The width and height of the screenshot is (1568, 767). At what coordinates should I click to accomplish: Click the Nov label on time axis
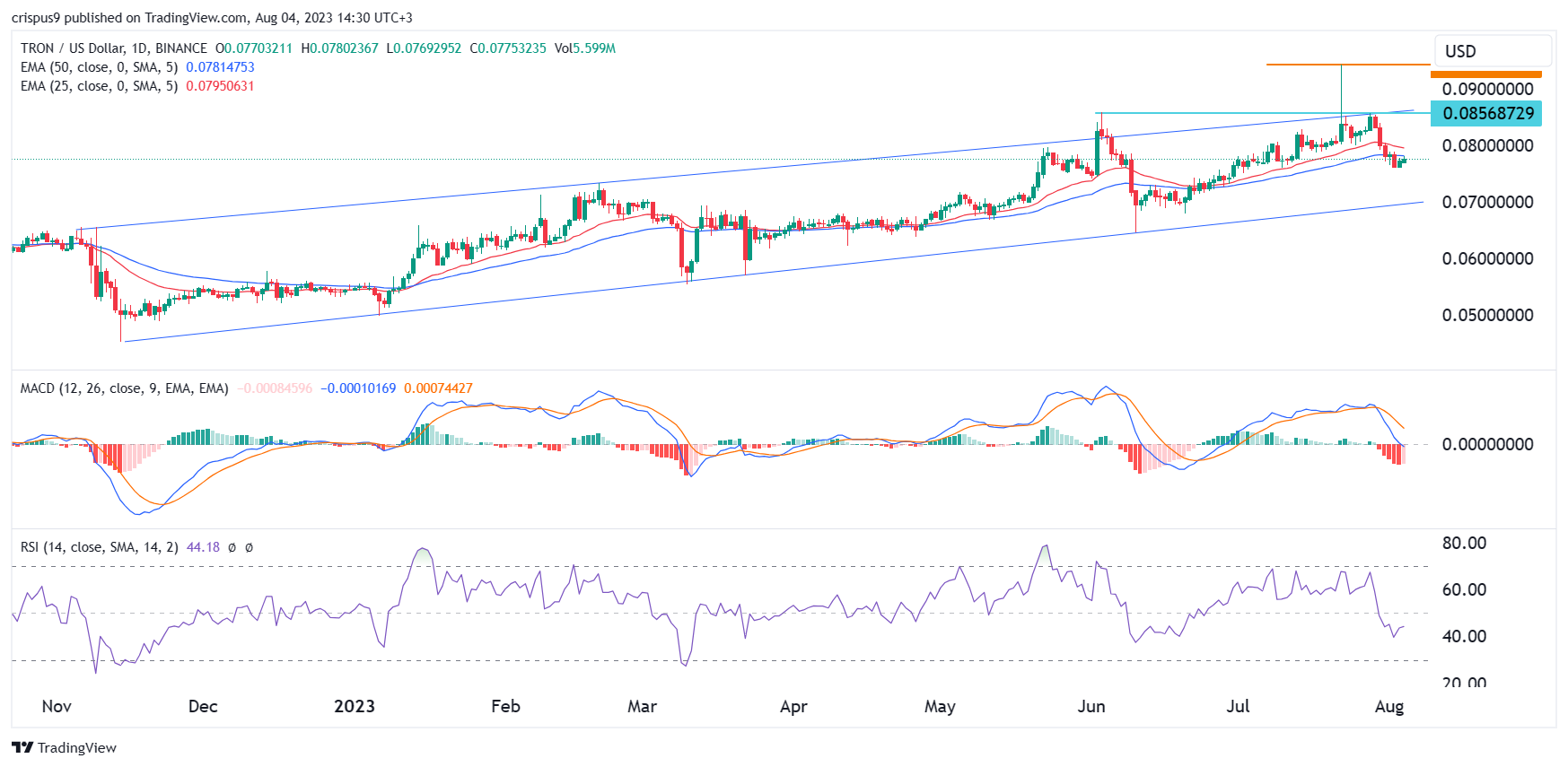(x=57, y=706)
